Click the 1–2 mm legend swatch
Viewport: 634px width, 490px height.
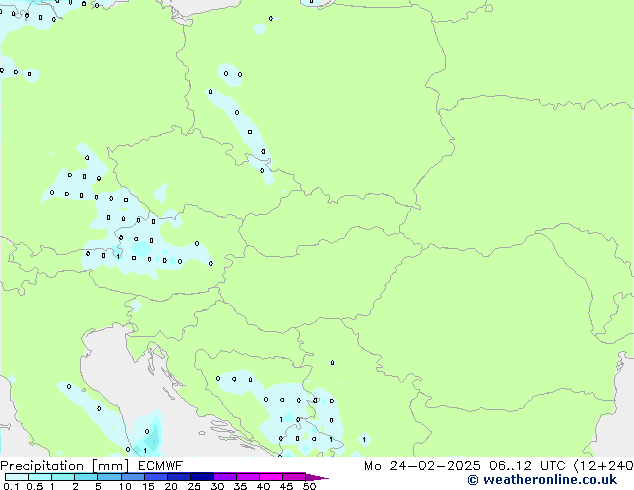coord(63,477)
